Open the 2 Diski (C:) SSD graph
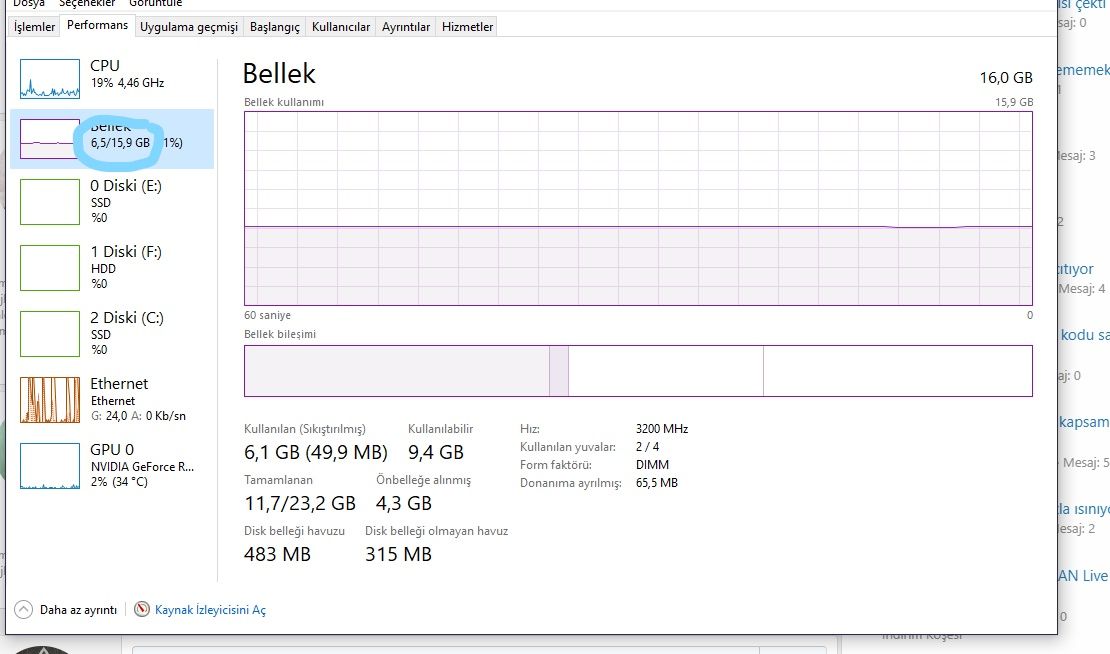The image size is (1110, 654). click(50, 333)
